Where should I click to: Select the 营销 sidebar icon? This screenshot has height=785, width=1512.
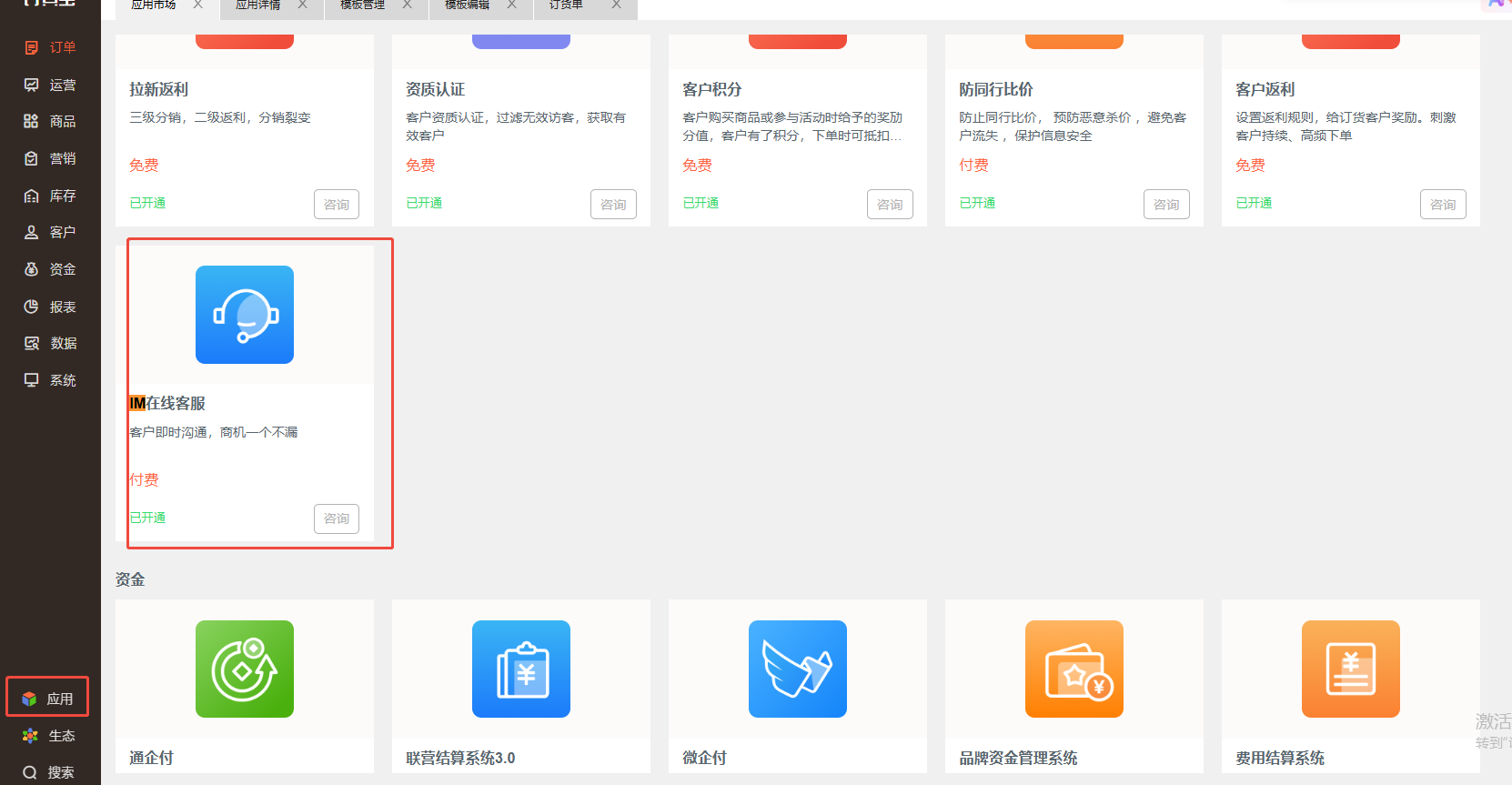[x=32, y=158]
